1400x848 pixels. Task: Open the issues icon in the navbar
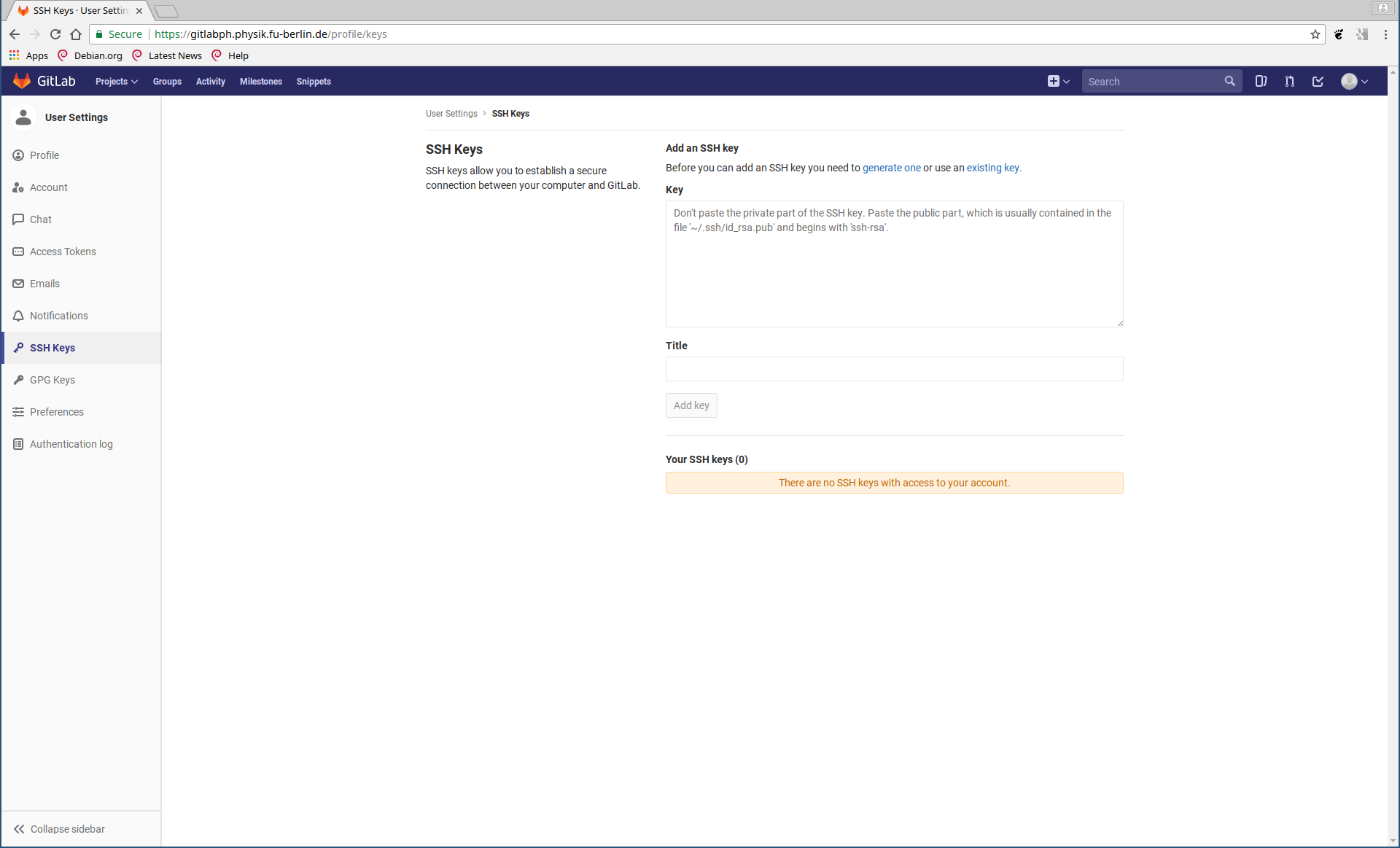click(1261, 81)
